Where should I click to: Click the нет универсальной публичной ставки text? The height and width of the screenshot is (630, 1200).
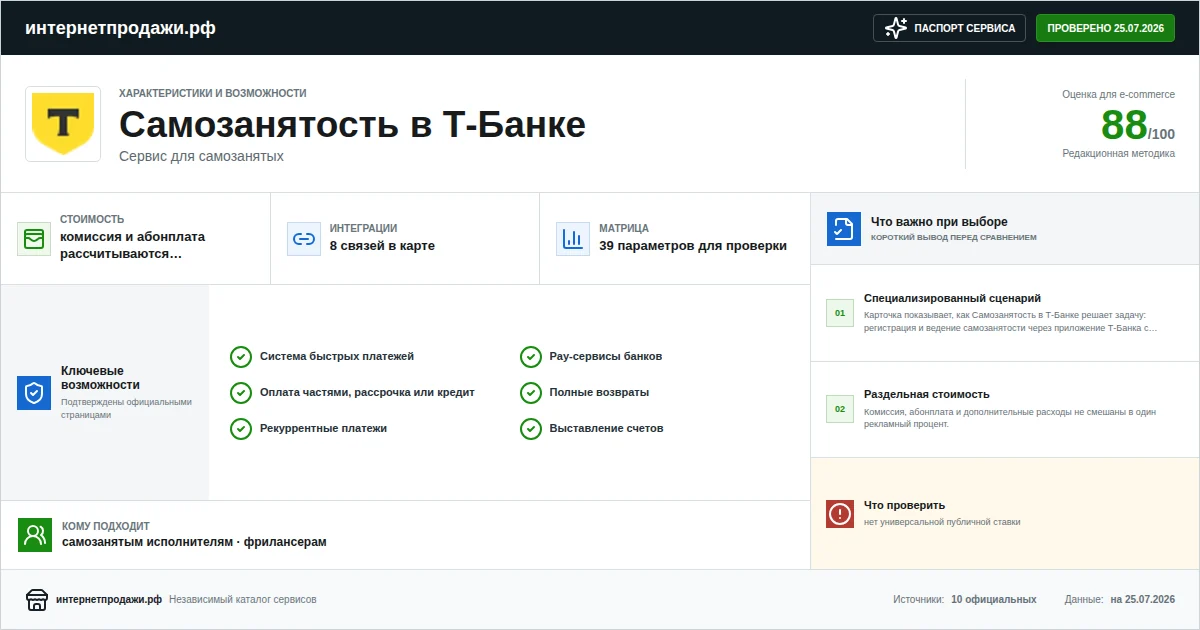point(942,522)
